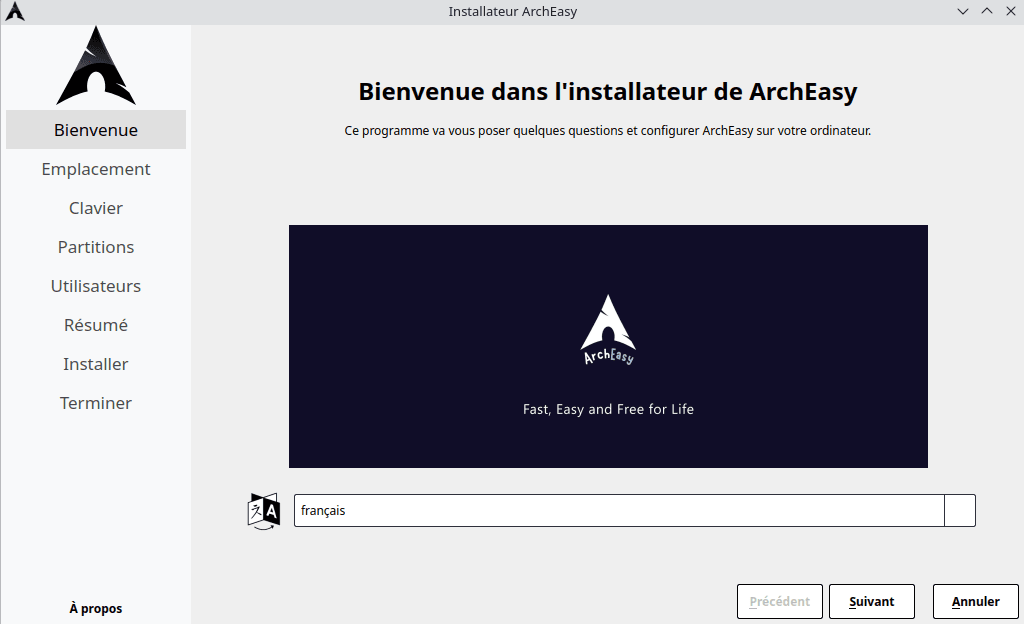Open the À propos link
The width and height of the screenshot is (1024, 624).
(x=96, y=608)
